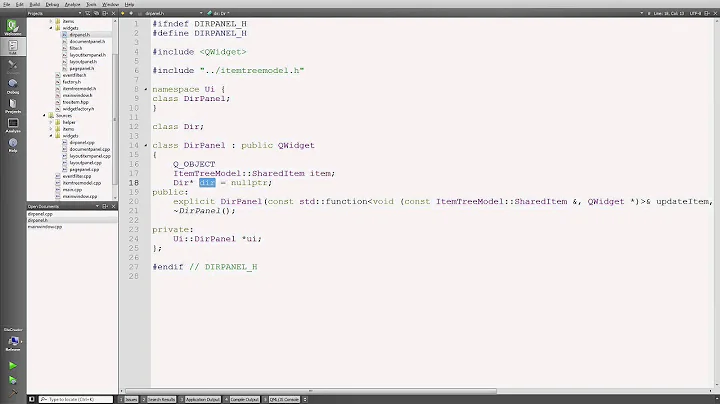Open the Edit menu
This screenshot has width=720, height=404.
19,4
